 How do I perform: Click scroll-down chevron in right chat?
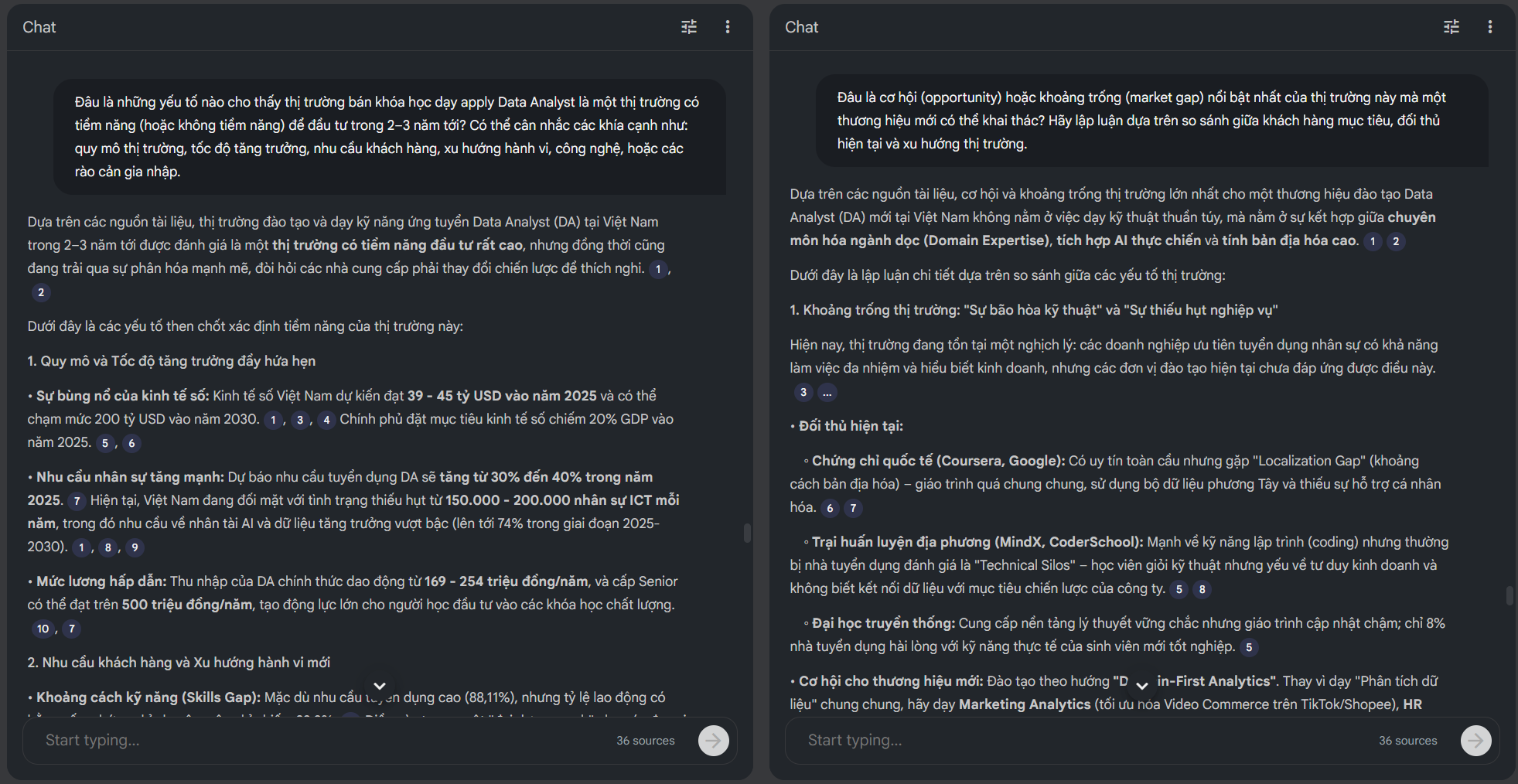point(1141,686)
